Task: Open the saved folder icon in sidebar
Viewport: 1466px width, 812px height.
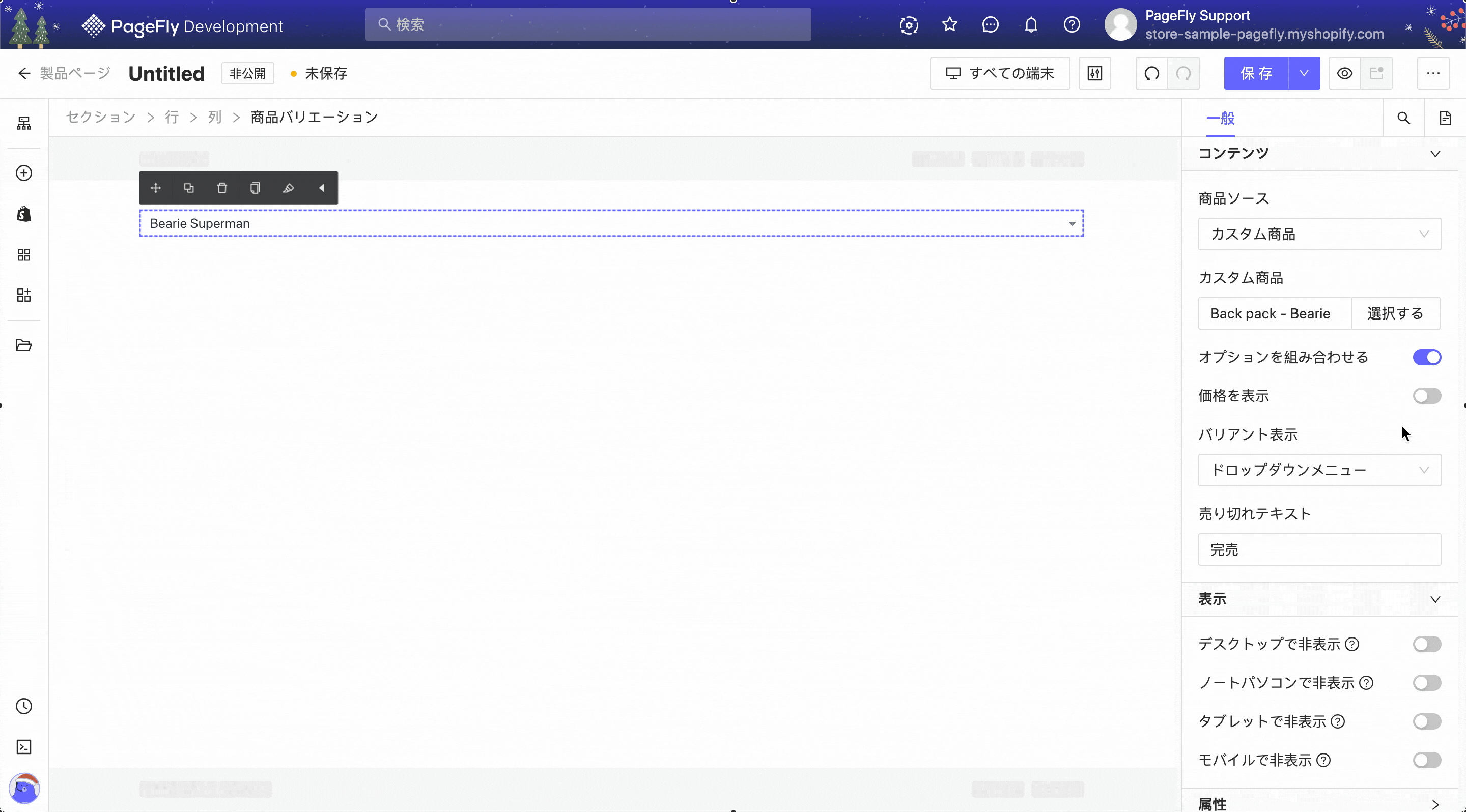Action: pyautogui.click(x=24, y=344)
